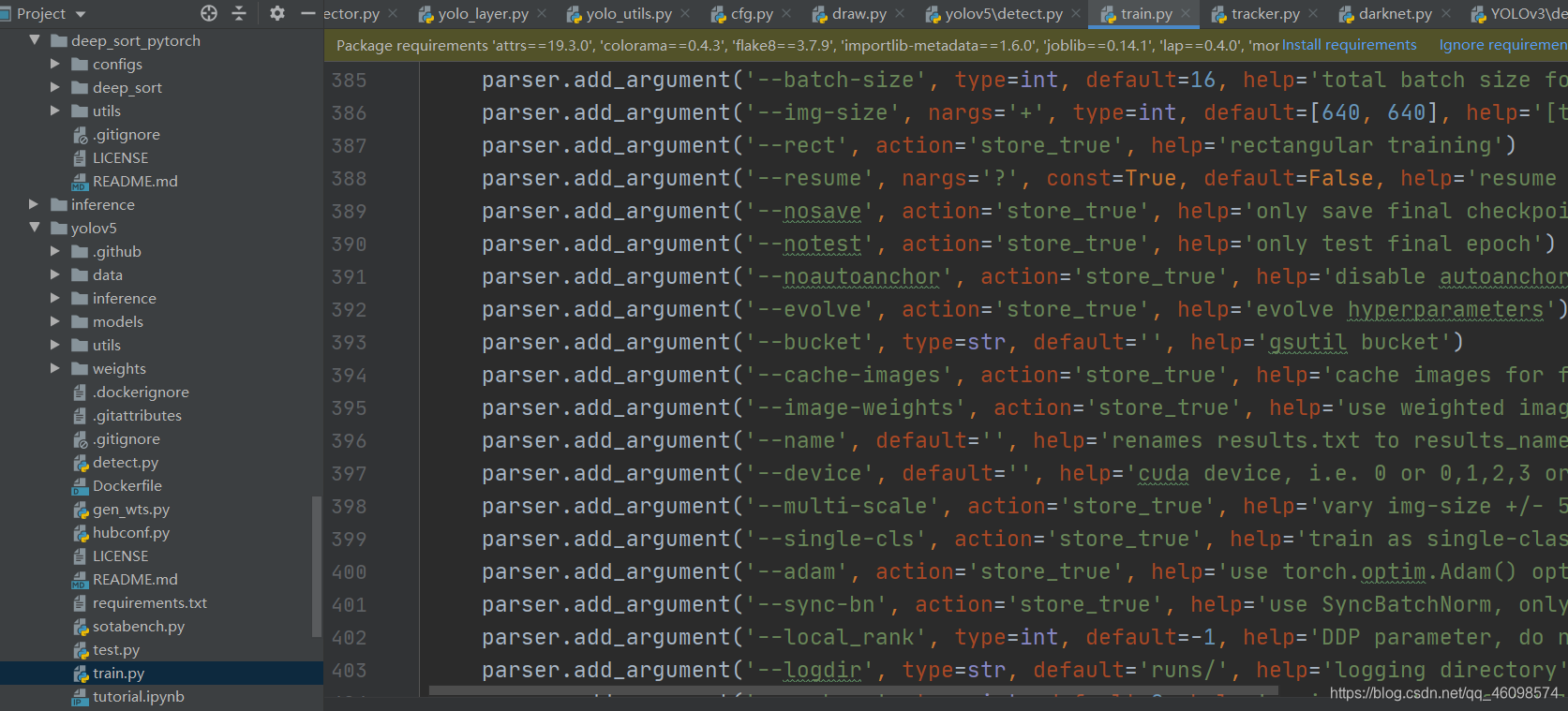Hide the Project panel with the minimize icon
The width and height of the screenshot is (1568, 711).
[307, 13]
